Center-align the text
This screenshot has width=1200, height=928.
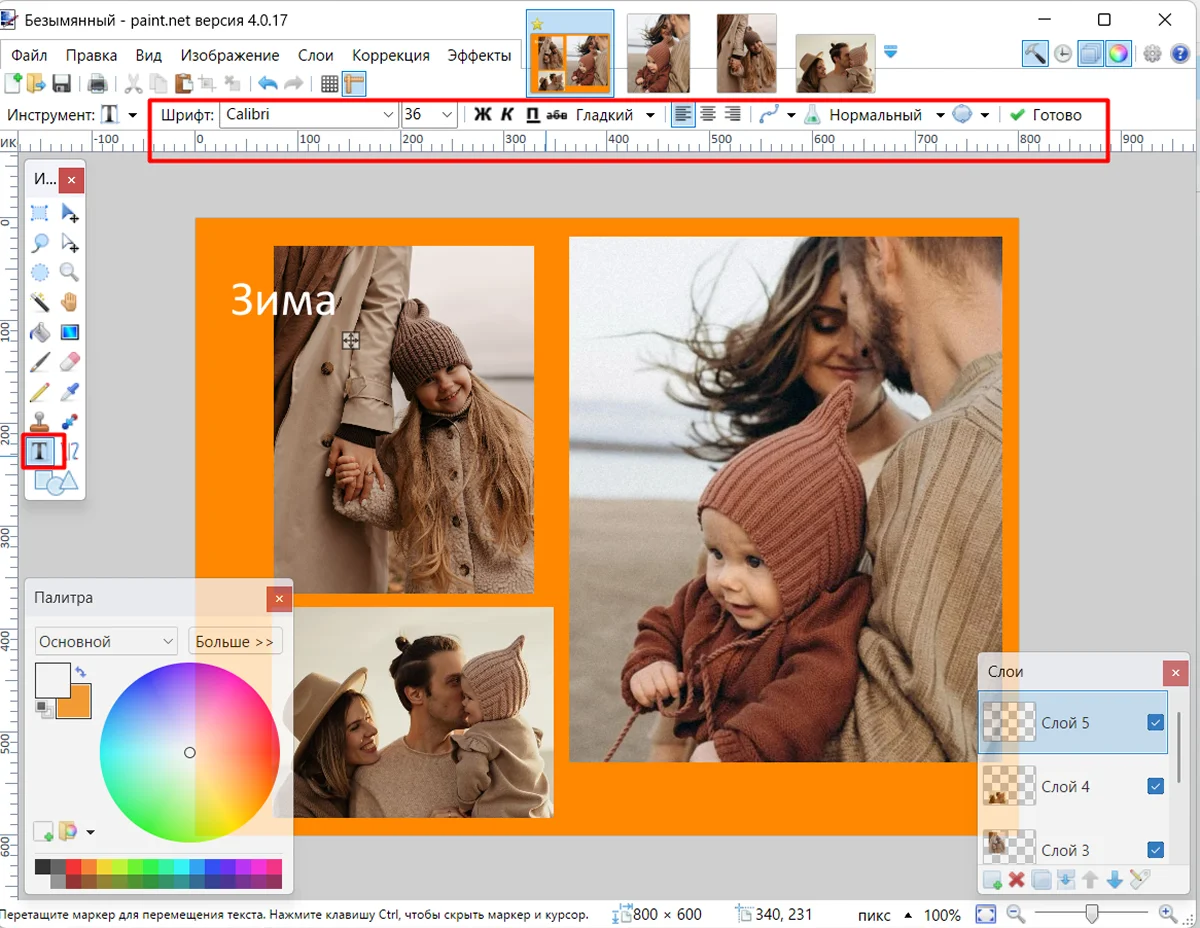708,115
